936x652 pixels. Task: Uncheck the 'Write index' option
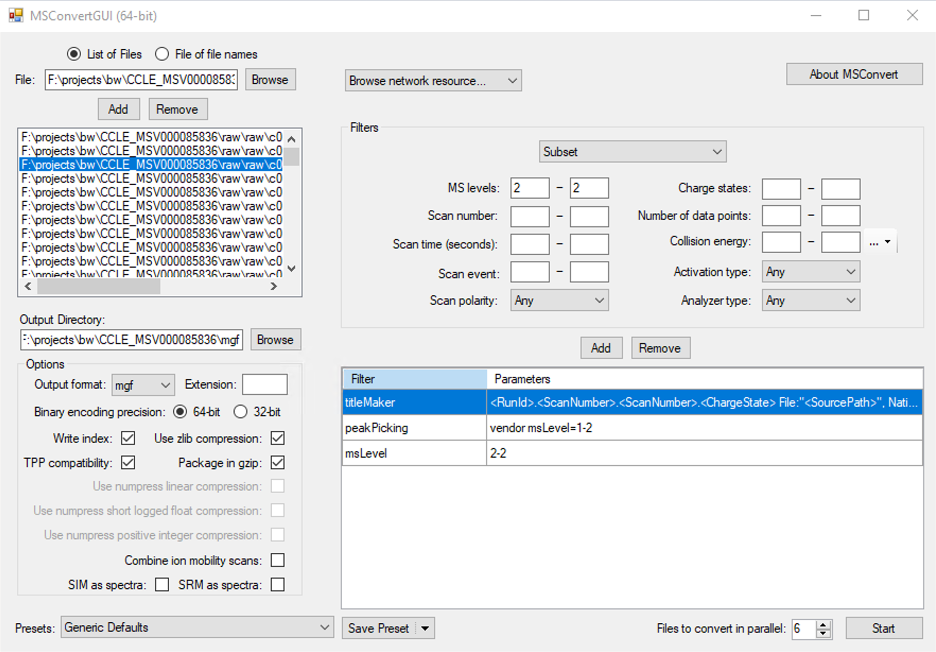pos(128,438)
